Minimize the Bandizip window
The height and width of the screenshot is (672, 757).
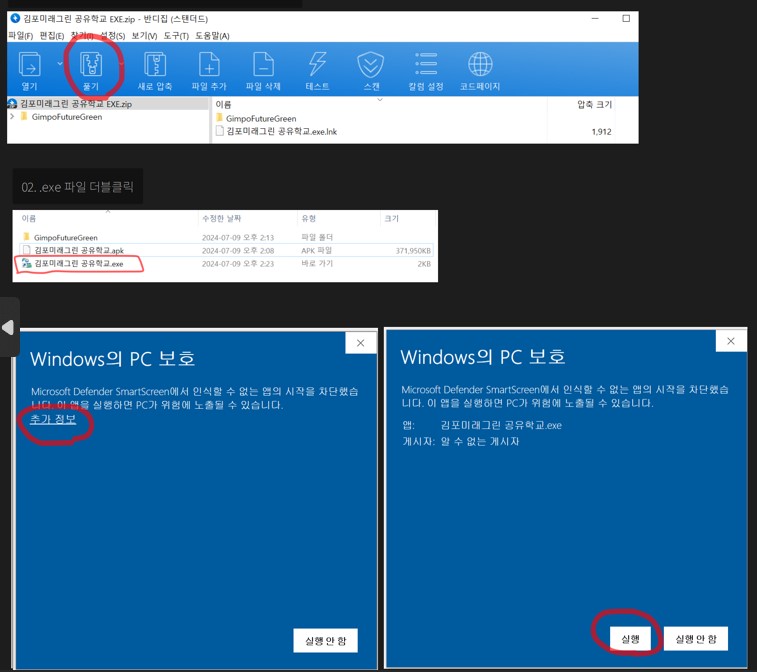(595, 18)
